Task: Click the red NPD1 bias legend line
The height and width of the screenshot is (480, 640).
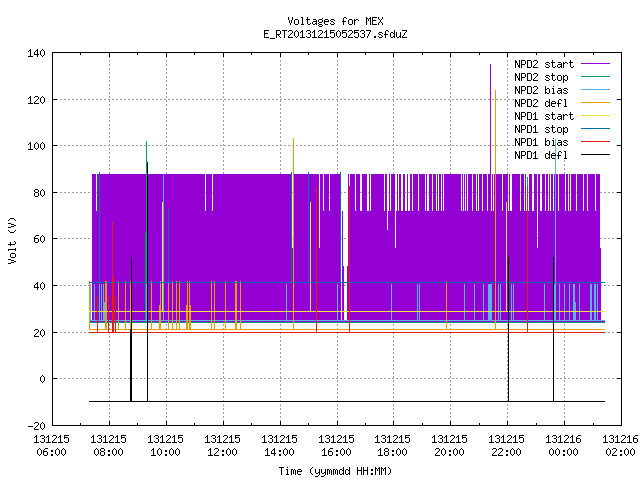Action: [595, 142]
